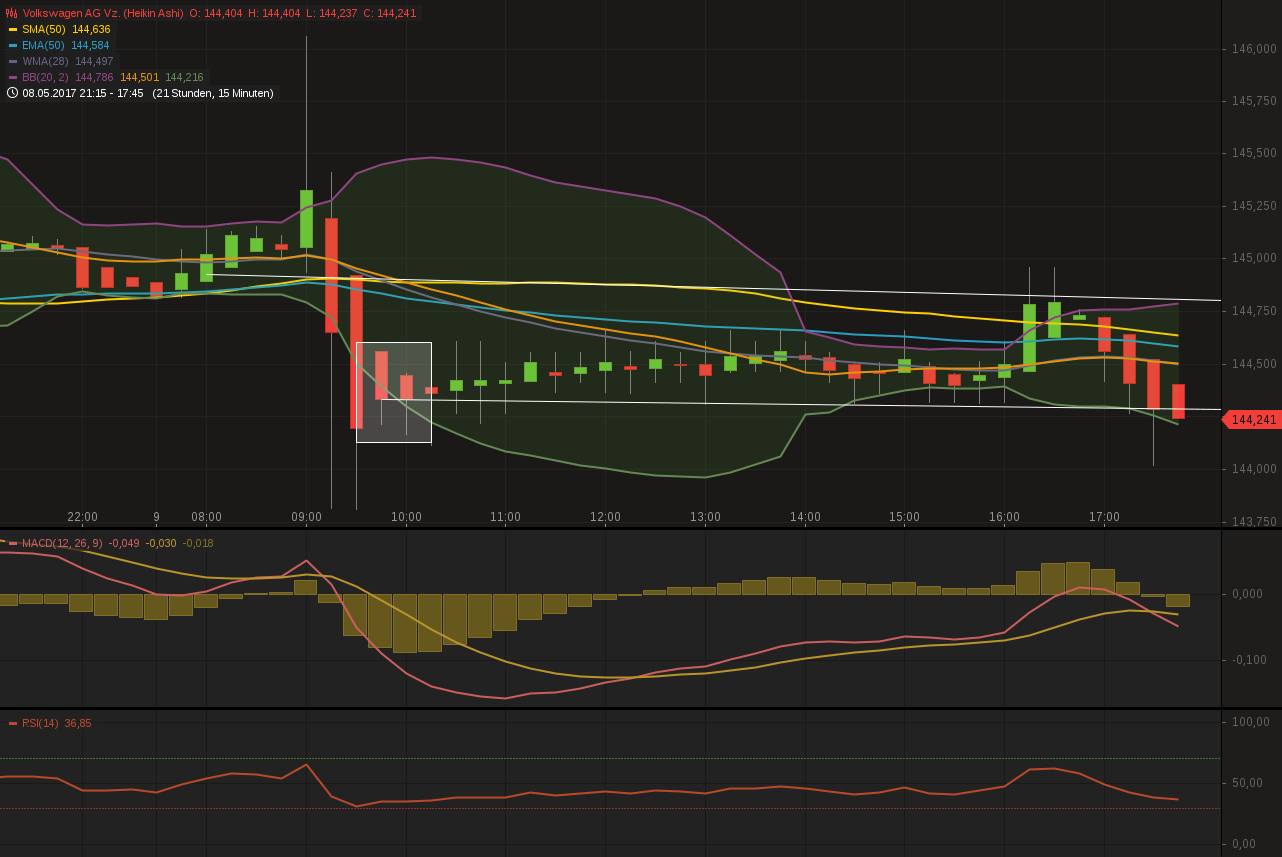The image size is (1282, 857).
Task: Click the gray WMA(28) color swatch
Action: [x=13, y=61]
